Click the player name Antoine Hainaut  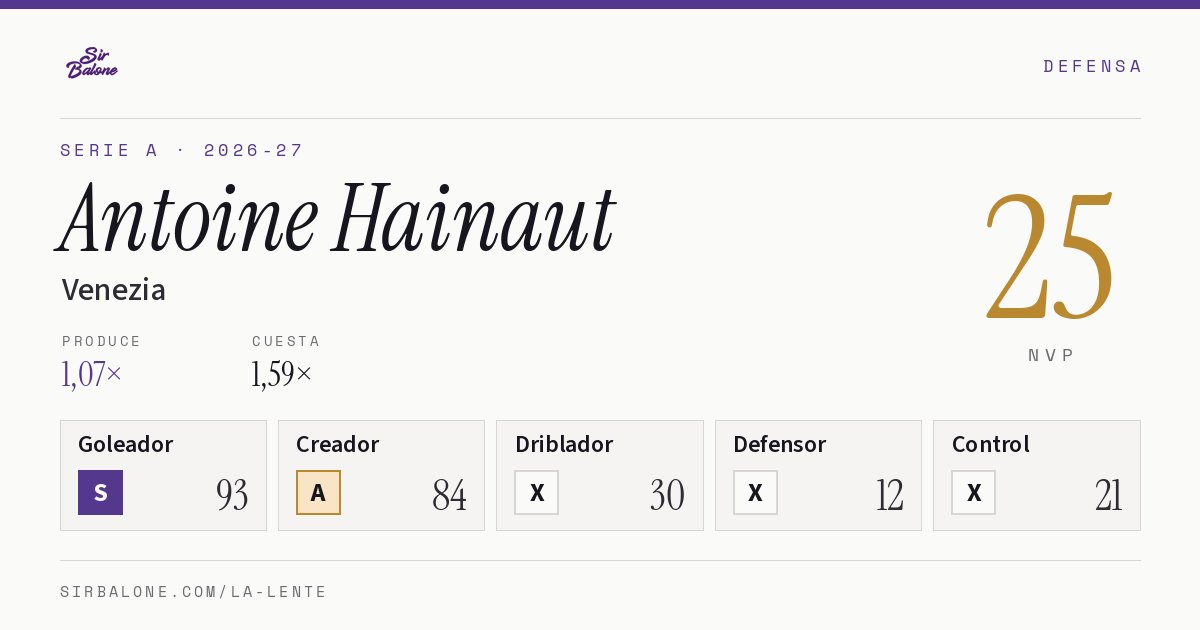coord(337,217)
